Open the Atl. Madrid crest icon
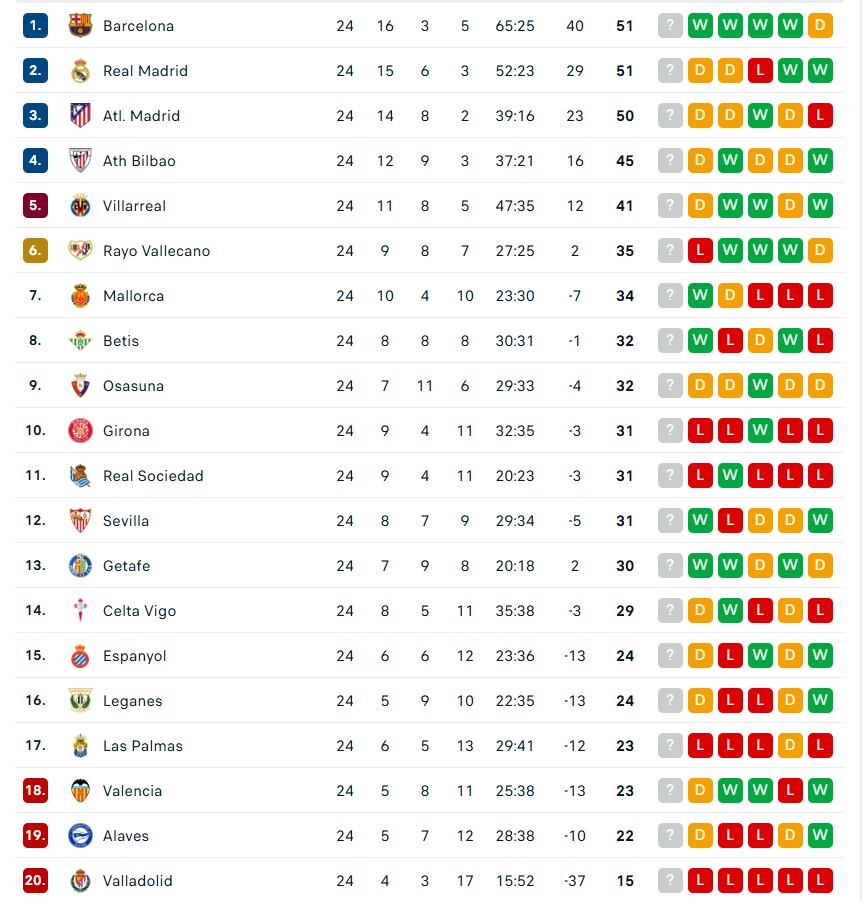Screen dimensions: 862x901 click(80, 115)
